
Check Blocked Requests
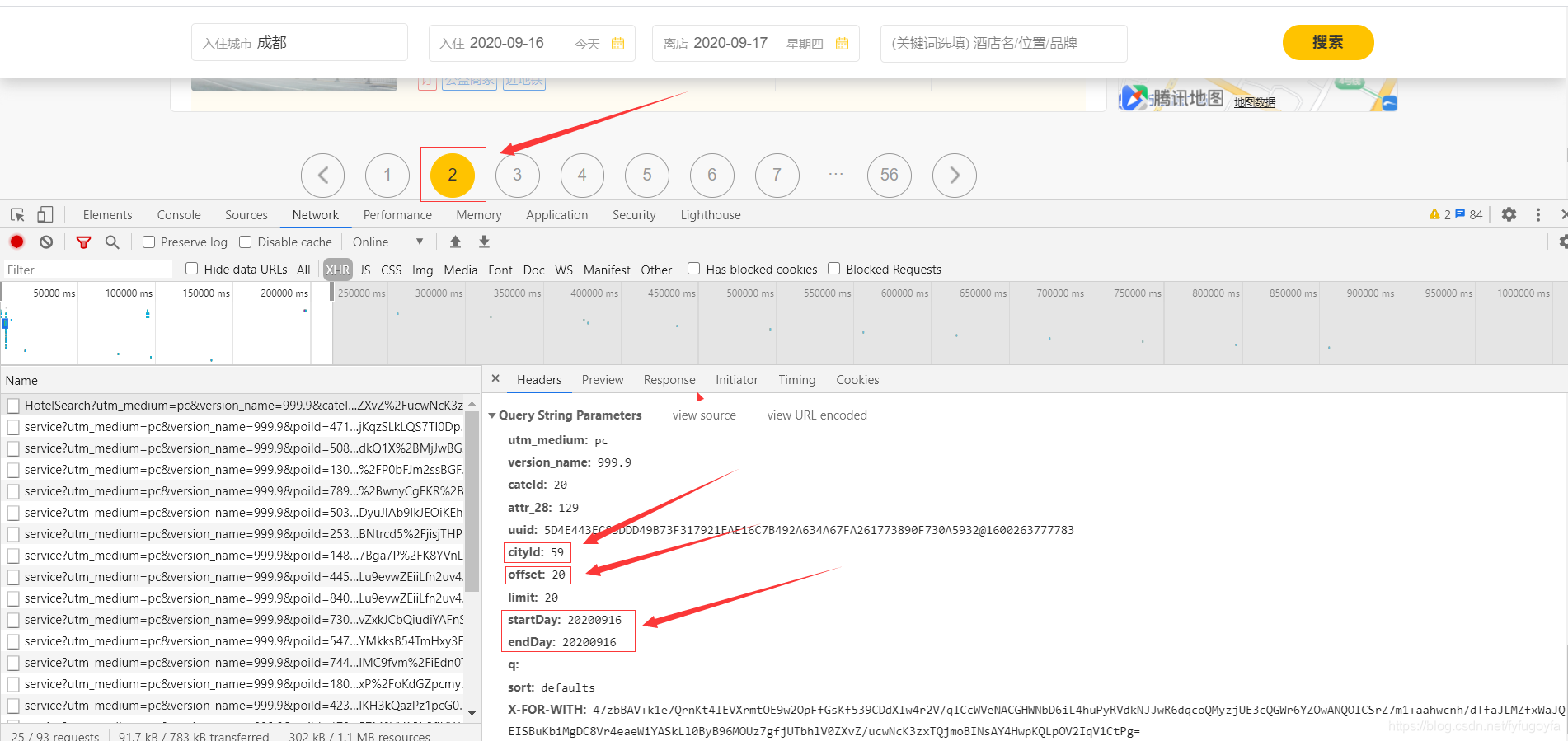click(x=834, y=269)
